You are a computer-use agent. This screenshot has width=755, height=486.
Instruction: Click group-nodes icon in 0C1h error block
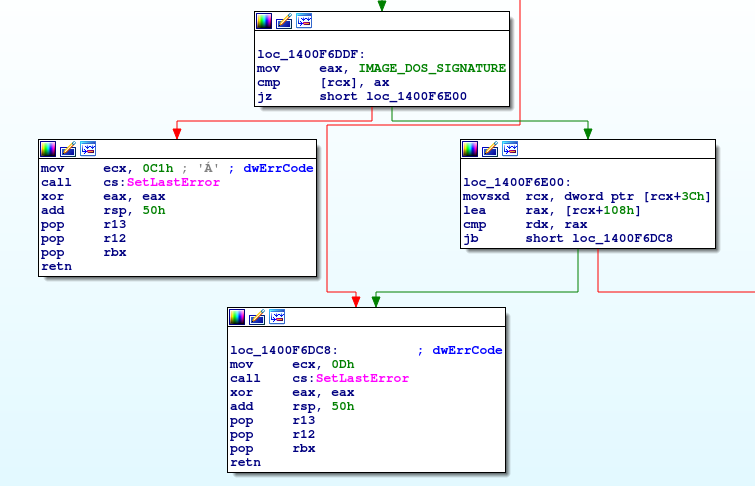(88, 149)
